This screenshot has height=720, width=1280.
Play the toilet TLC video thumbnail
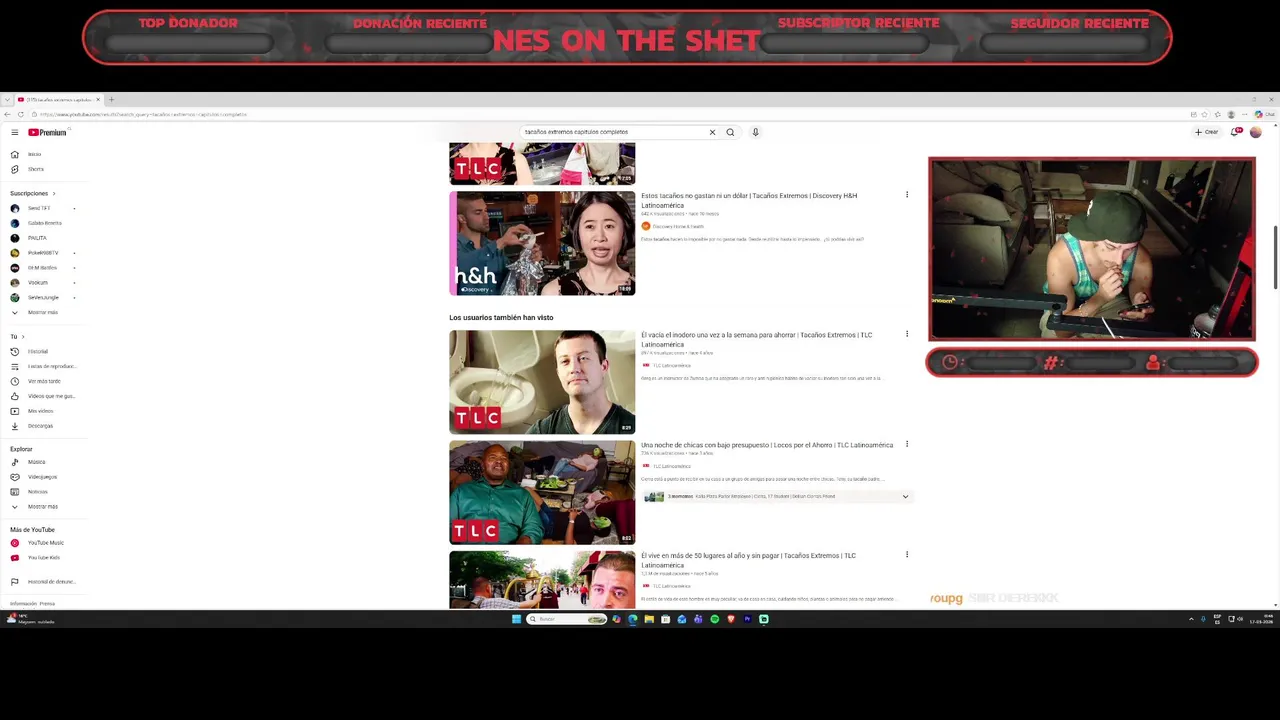pos(542,382)
